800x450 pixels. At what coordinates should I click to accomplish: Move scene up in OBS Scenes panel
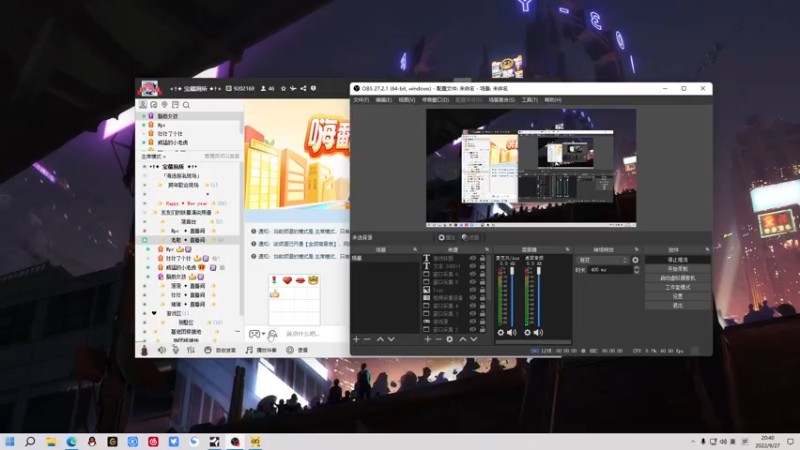pyautogui.click(x=380, y=339)
